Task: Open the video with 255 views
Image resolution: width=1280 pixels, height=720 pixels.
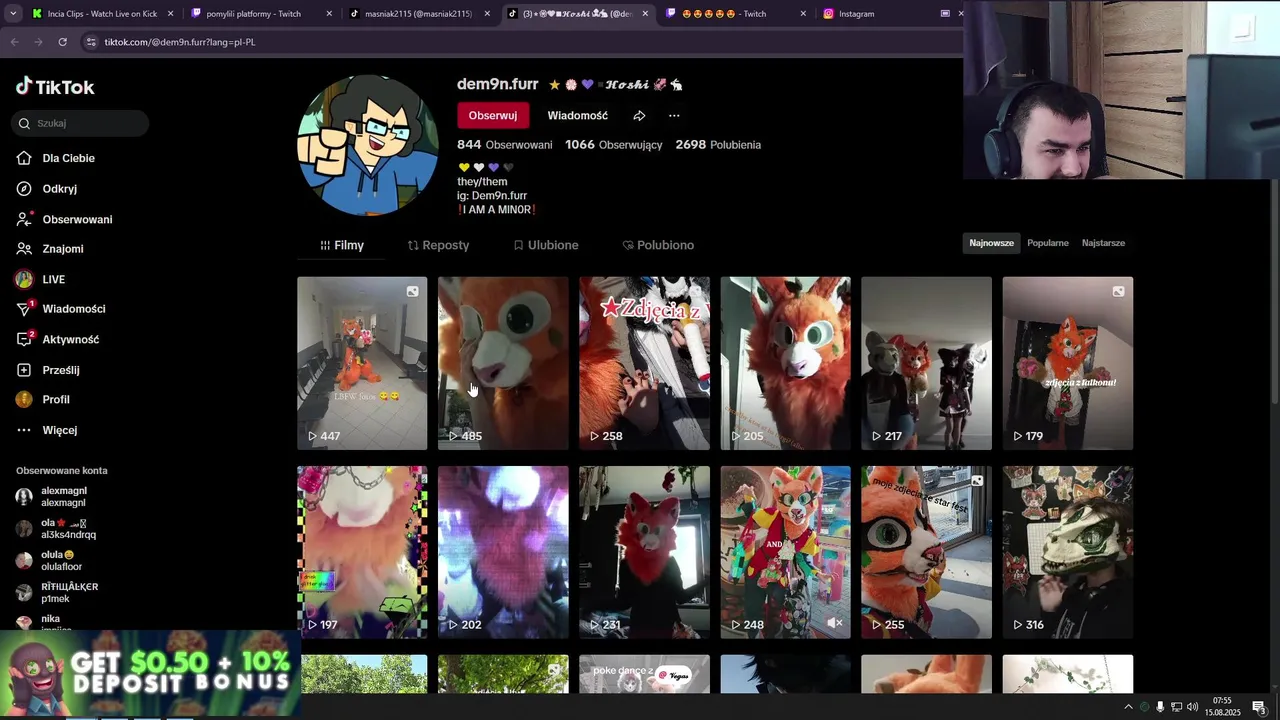Action: (926, 552)
